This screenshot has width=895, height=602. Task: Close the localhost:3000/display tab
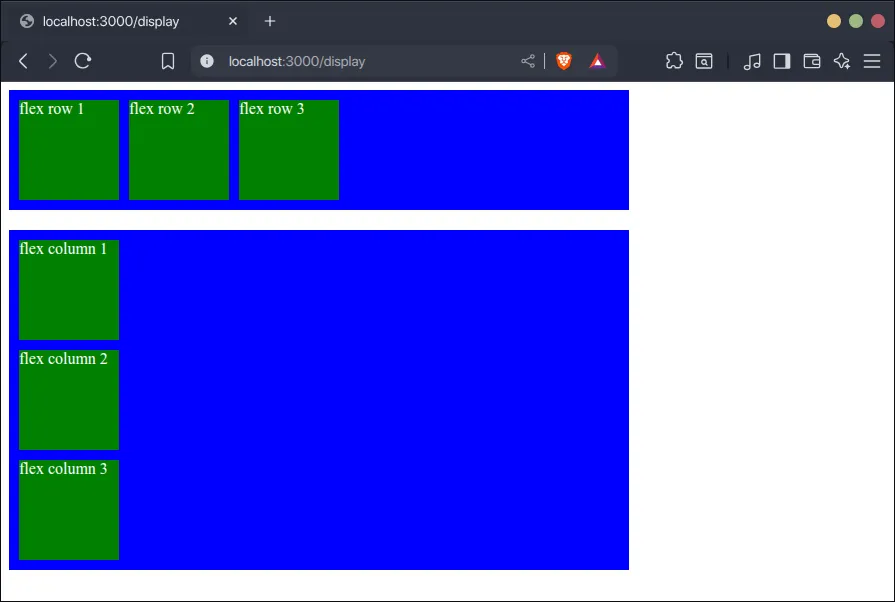233,21
